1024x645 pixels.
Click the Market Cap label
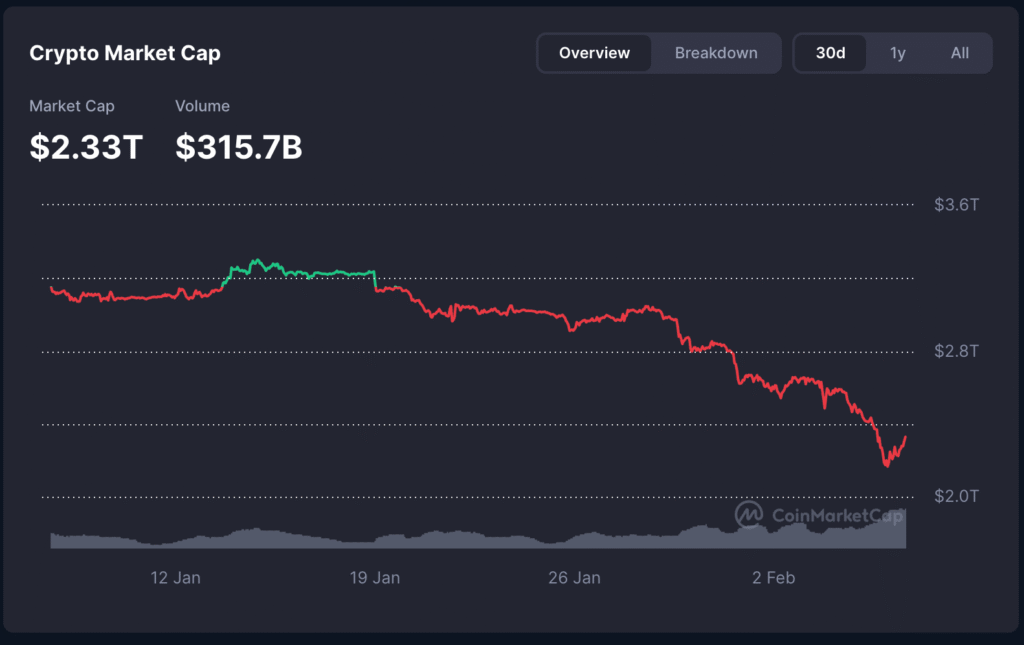(71, 106)
